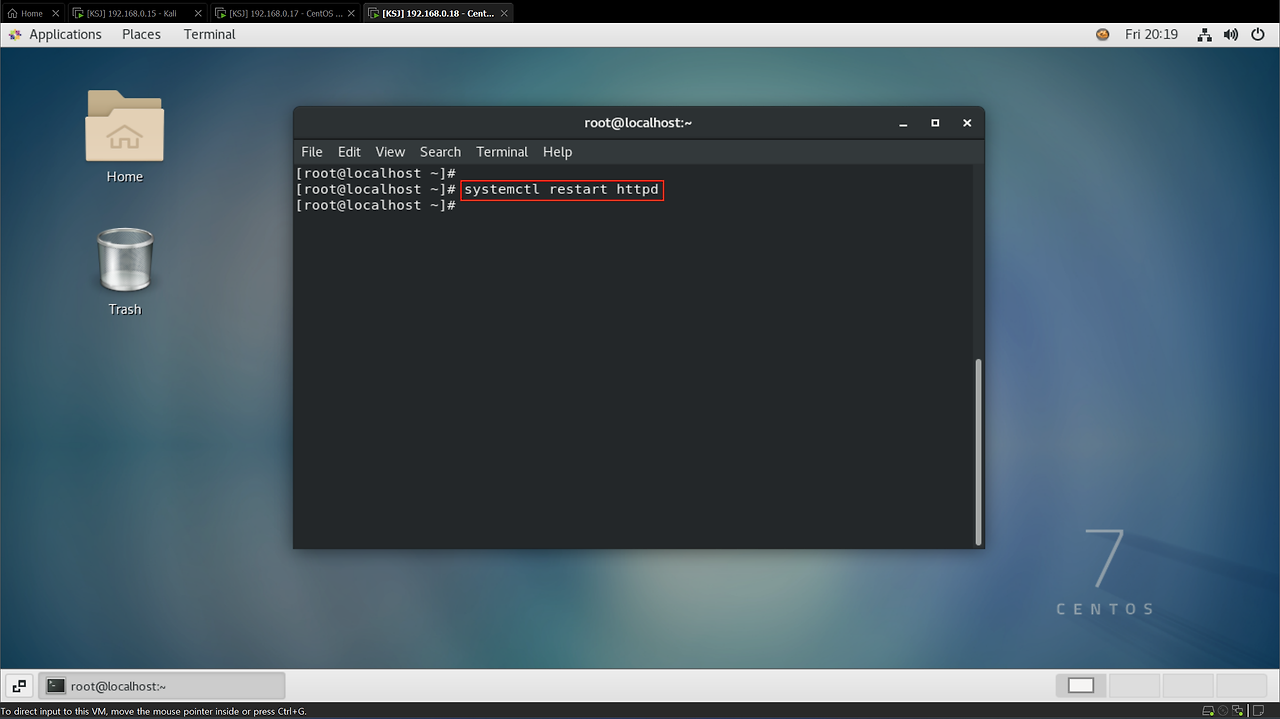Viewport: 1280px width, 719px height.
Task: Open the File menu in terminal window
Action: coord(312,152)
